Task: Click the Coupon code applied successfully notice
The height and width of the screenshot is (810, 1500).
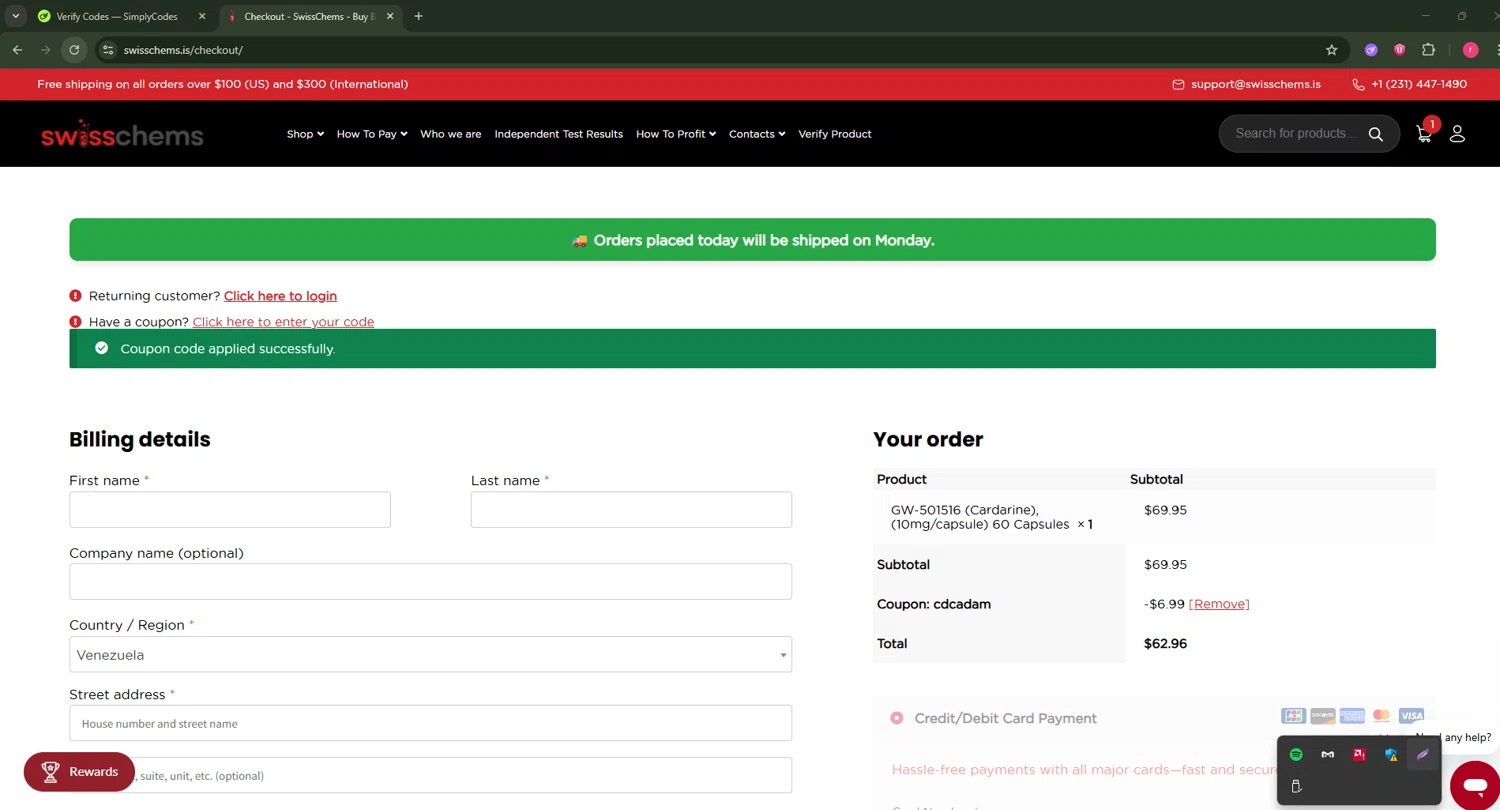Action: click(x=752, y=349)
